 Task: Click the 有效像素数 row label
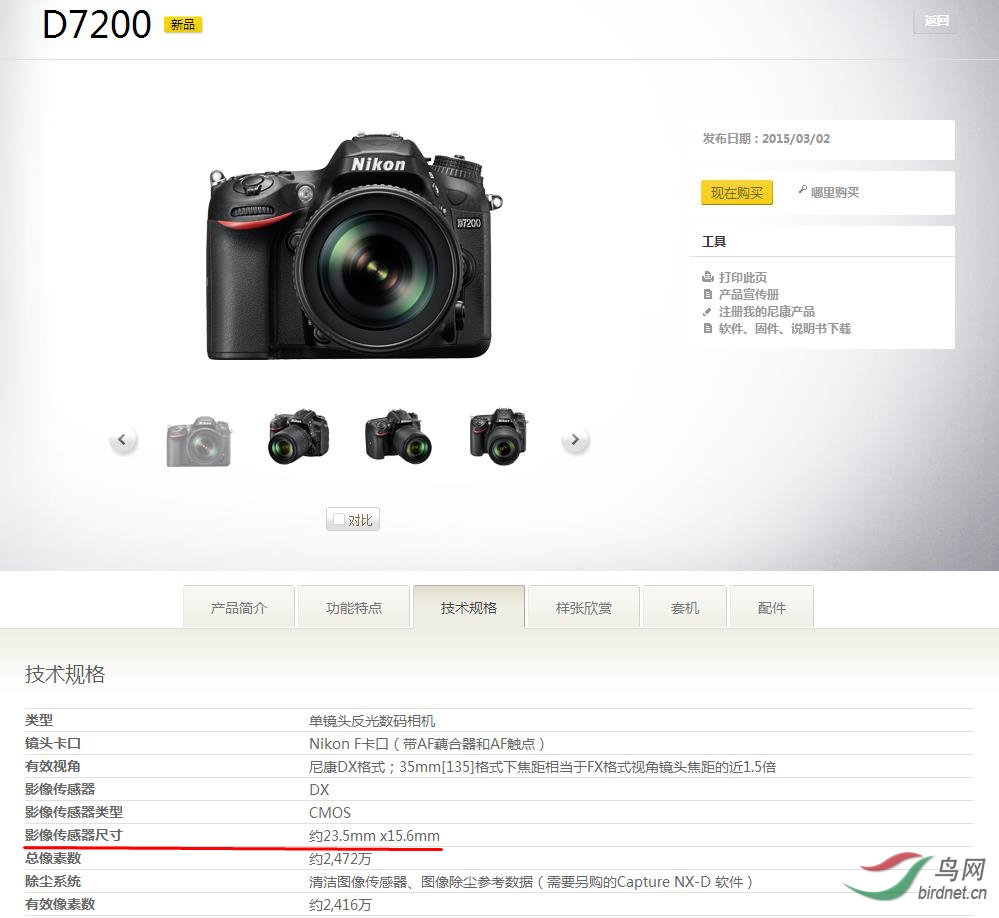coord(60,904)
